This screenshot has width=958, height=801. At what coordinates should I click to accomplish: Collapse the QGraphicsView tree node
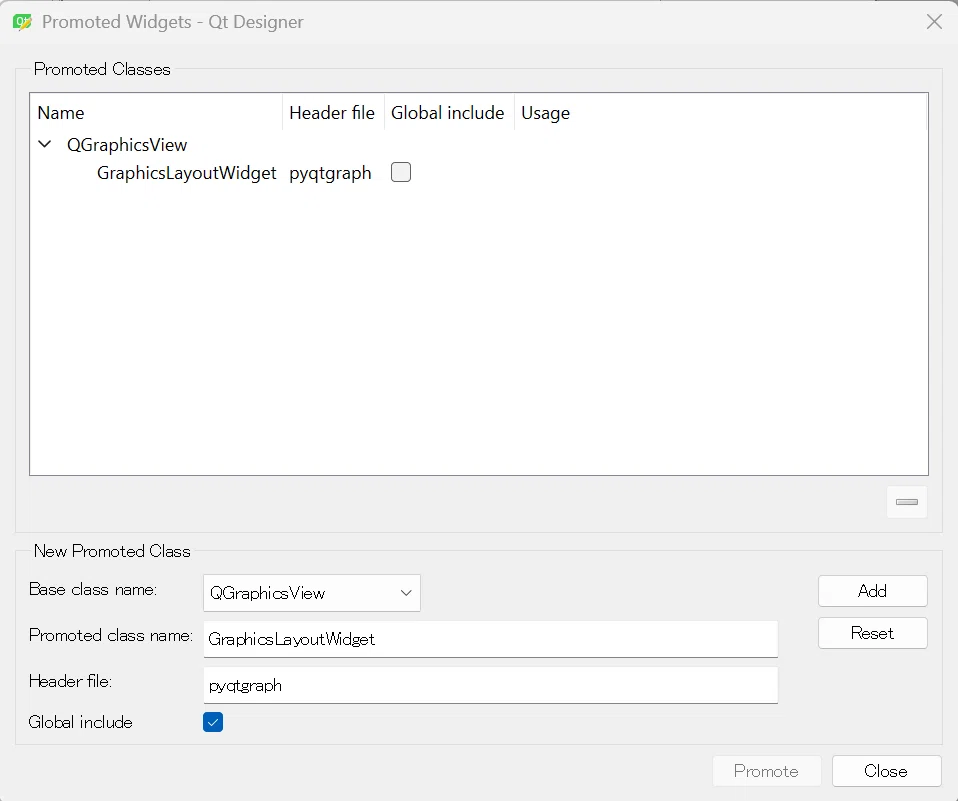(45, 145)
